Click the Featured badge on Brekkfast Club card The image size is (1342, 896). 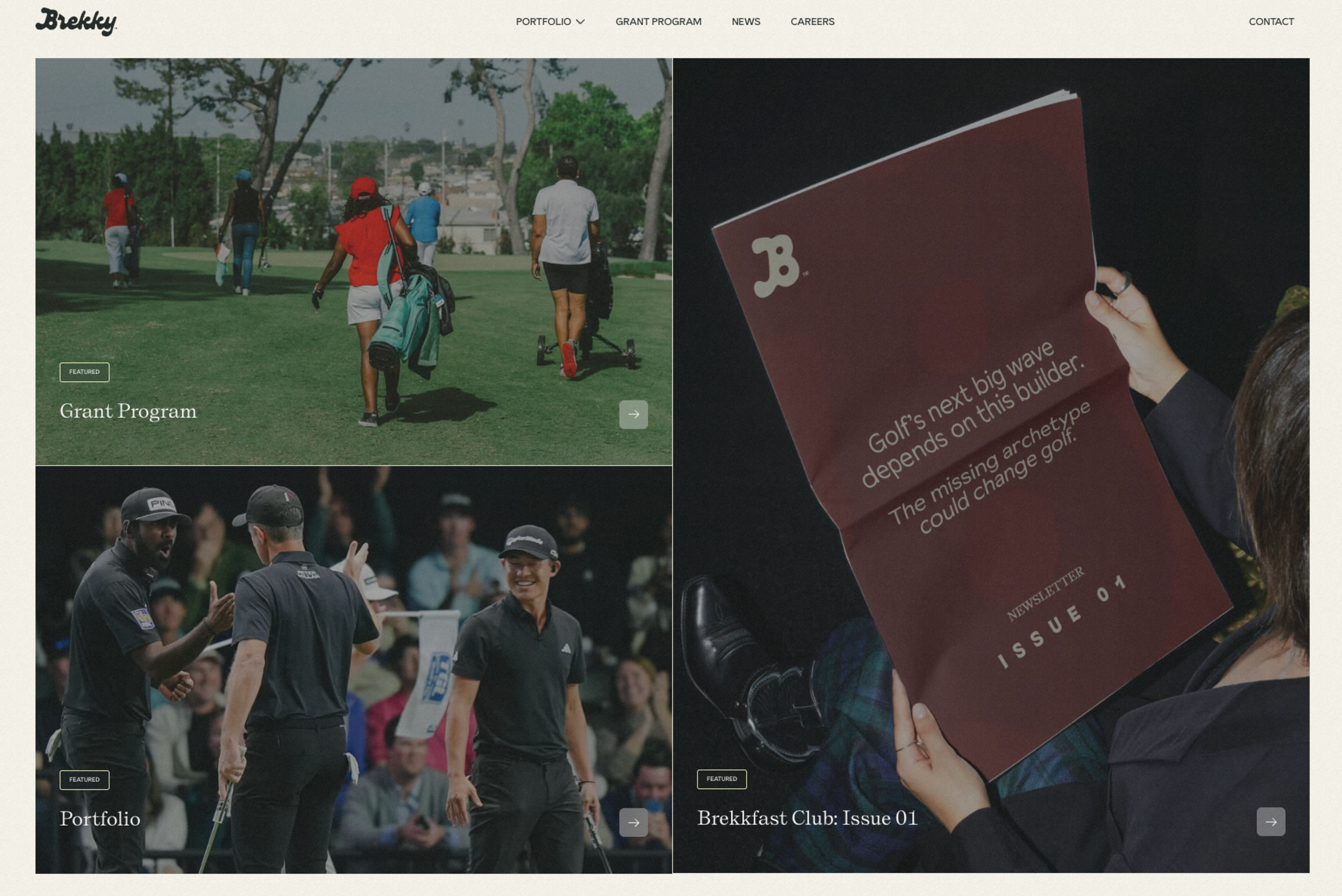tap(721, 779)
